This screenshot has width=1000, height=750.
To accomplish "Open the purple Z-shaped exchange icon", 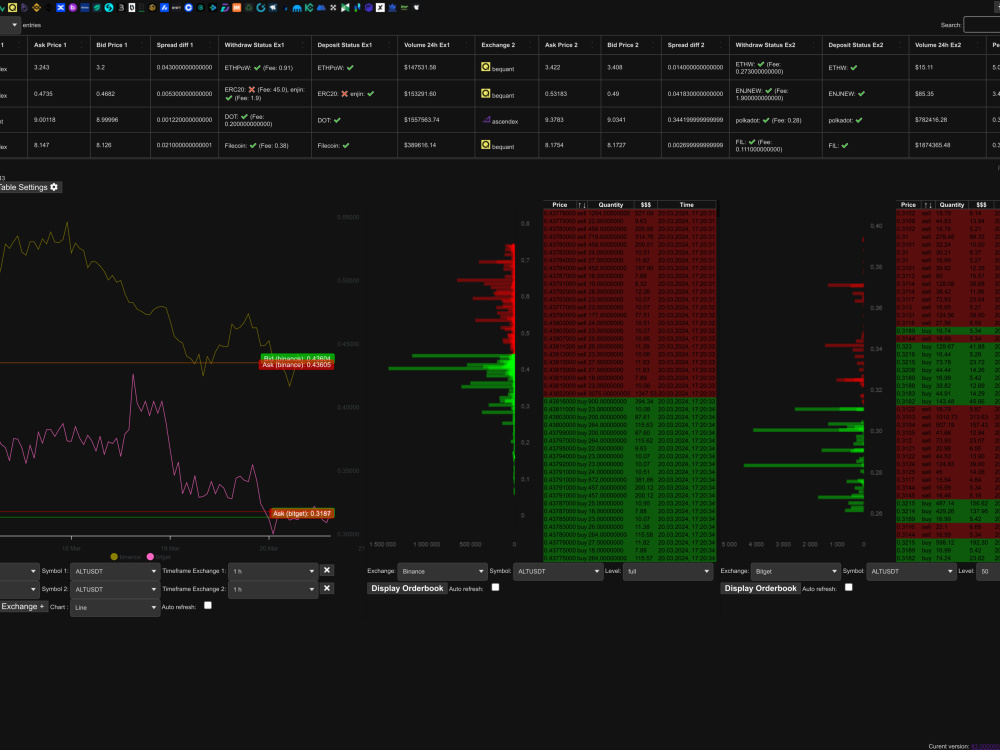I will 225,8.
